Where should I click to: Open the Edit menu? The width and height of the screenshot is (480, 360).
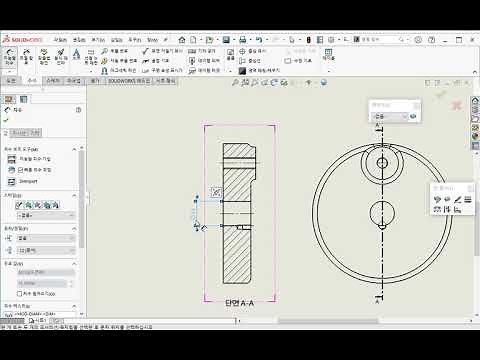pyautogui.click(x=79, y=40)
